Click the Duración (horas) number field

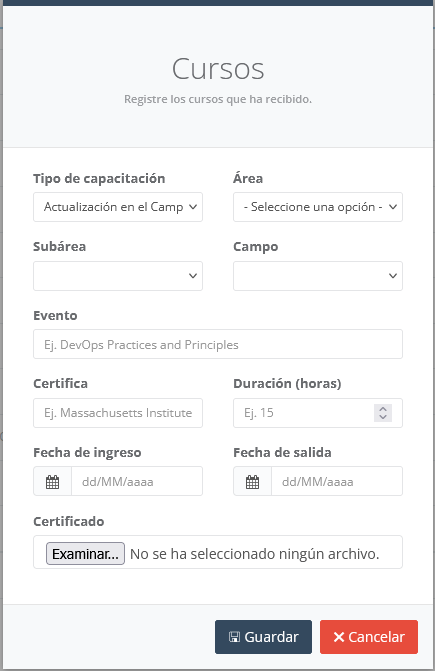tap(318, 413)
